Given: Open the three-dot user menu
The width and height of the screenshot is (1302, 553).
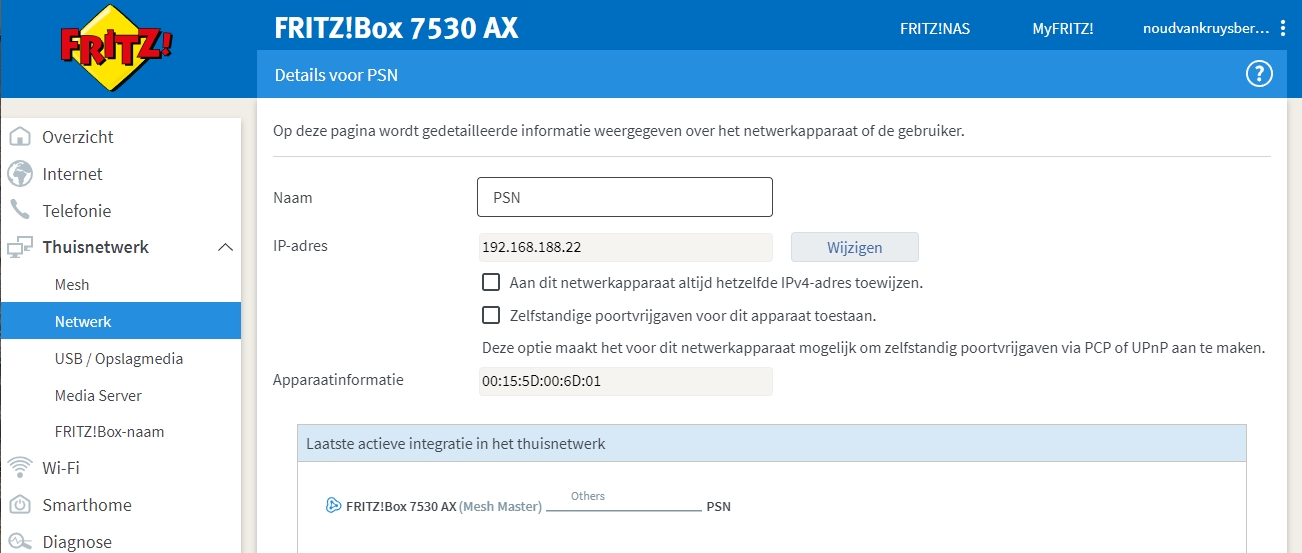Looking at the screenshot, I should pyautogui.click(x=1283, y=28).
